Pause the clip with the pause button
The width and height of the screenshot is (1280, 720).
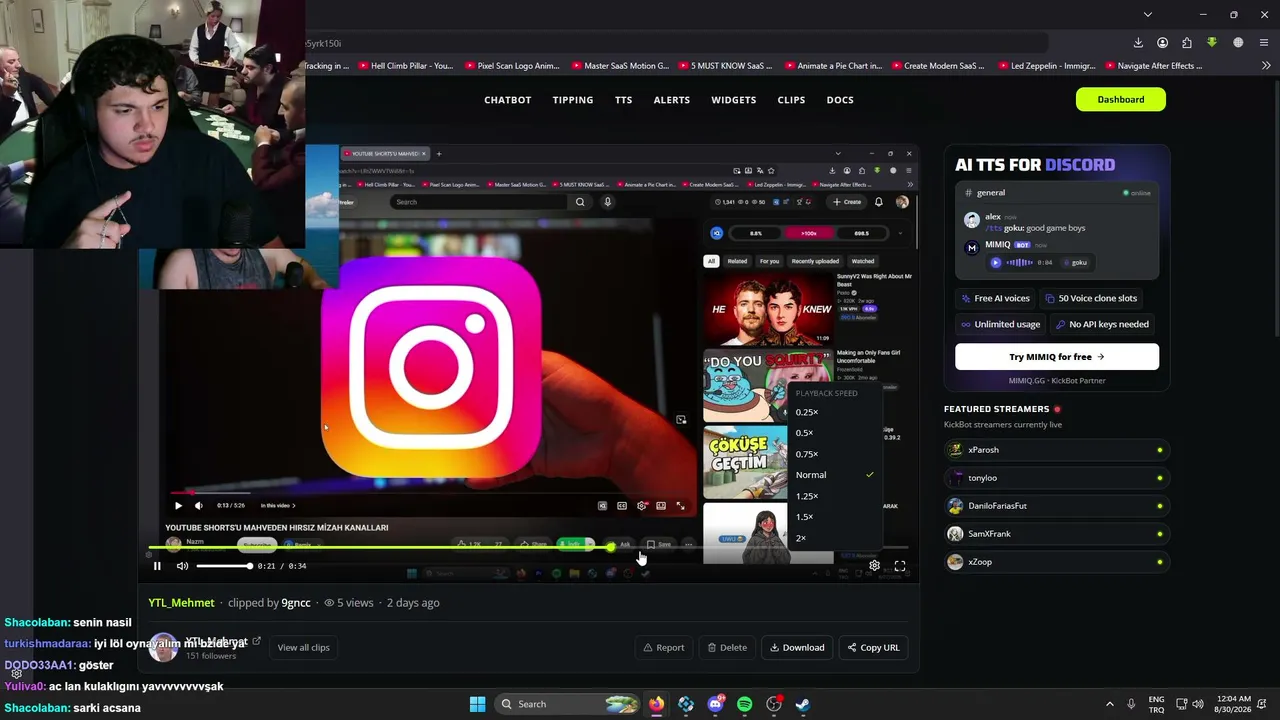coord(157,566)
